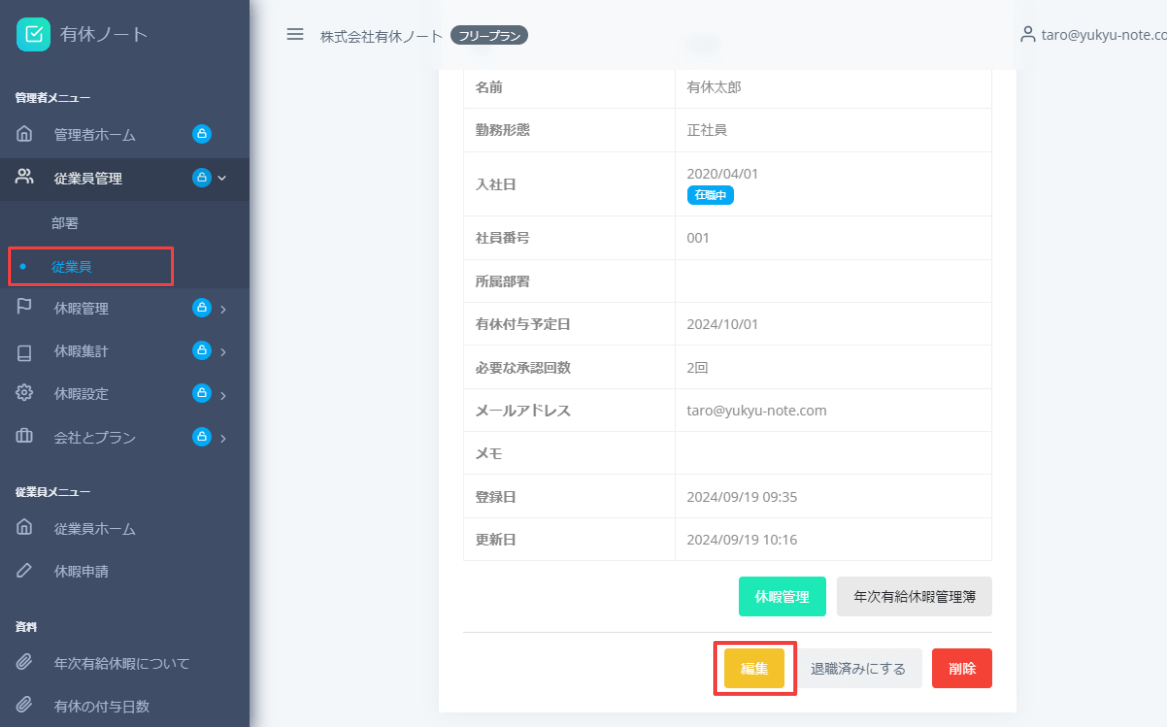Open the 年次有給休暇管理簿 page

[x=913, y=596]
